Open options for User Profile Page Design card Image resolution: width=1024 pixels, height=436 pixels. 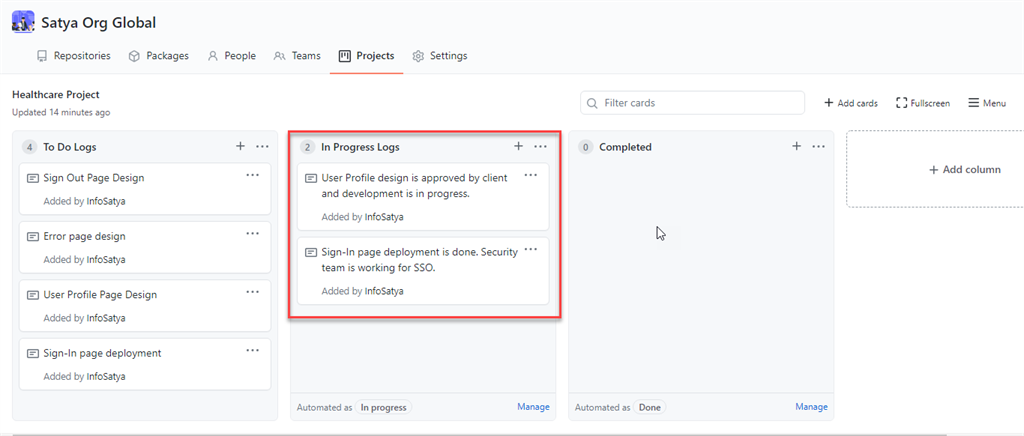point(253,292)
